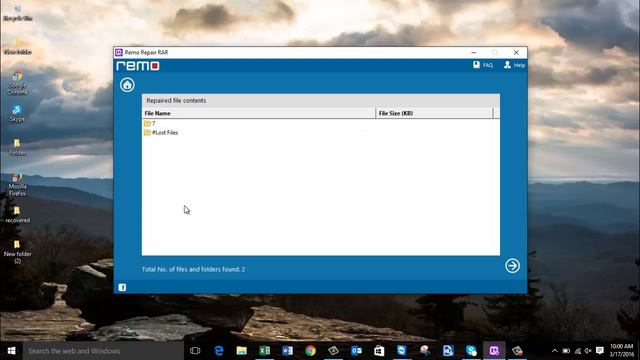Open Help in Remo Repair
The height and width of the screenshot is (360, 640).
[x=514, y=65]
